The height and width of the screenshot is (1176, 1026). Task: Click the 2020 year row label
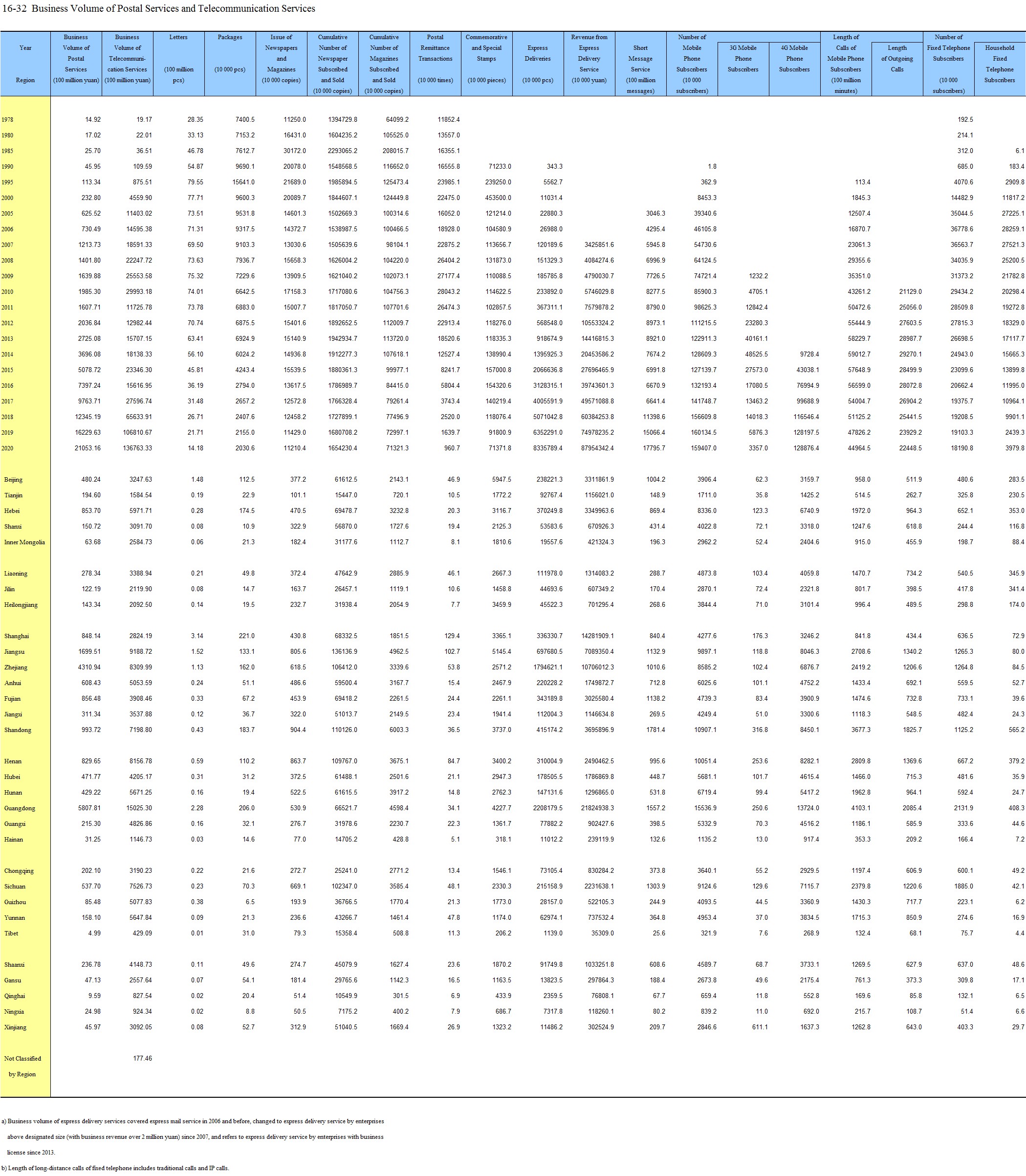pyautogui.click(x=7, y=448)
